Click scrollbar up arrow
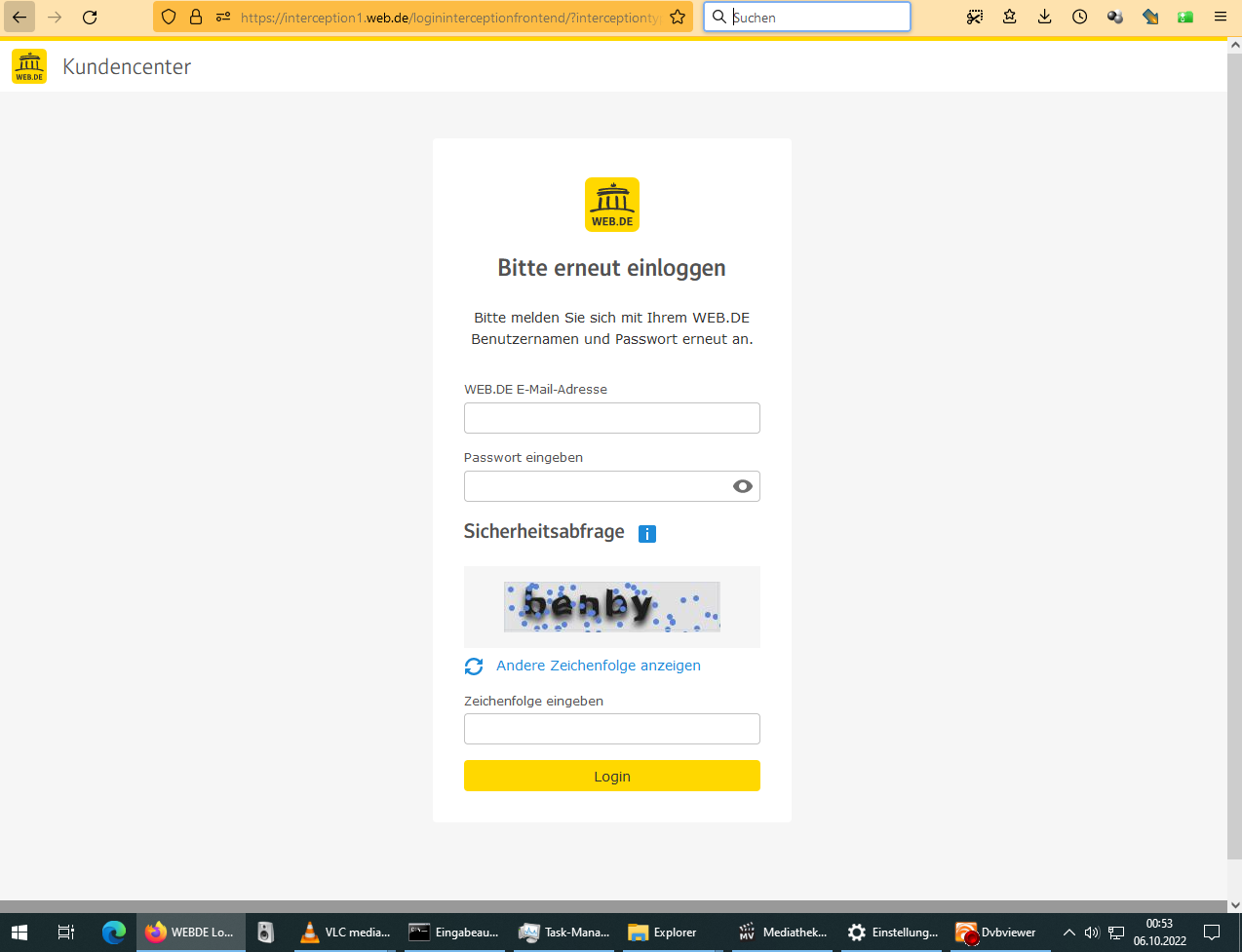 point(1234,45)
